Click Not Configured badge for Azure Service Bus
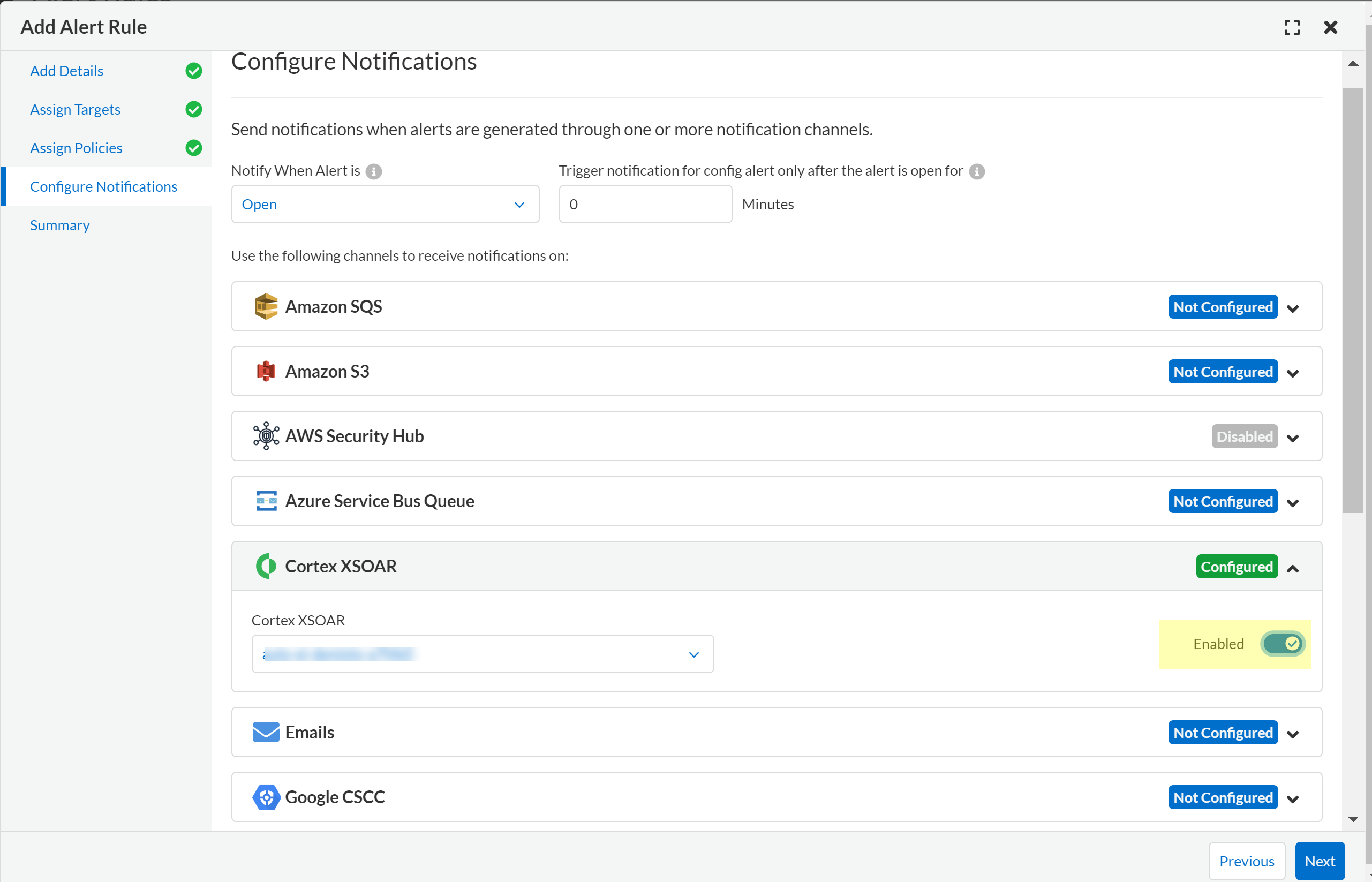The image size is (1372, 882). pyautogui.click(x=1223, y=501)
